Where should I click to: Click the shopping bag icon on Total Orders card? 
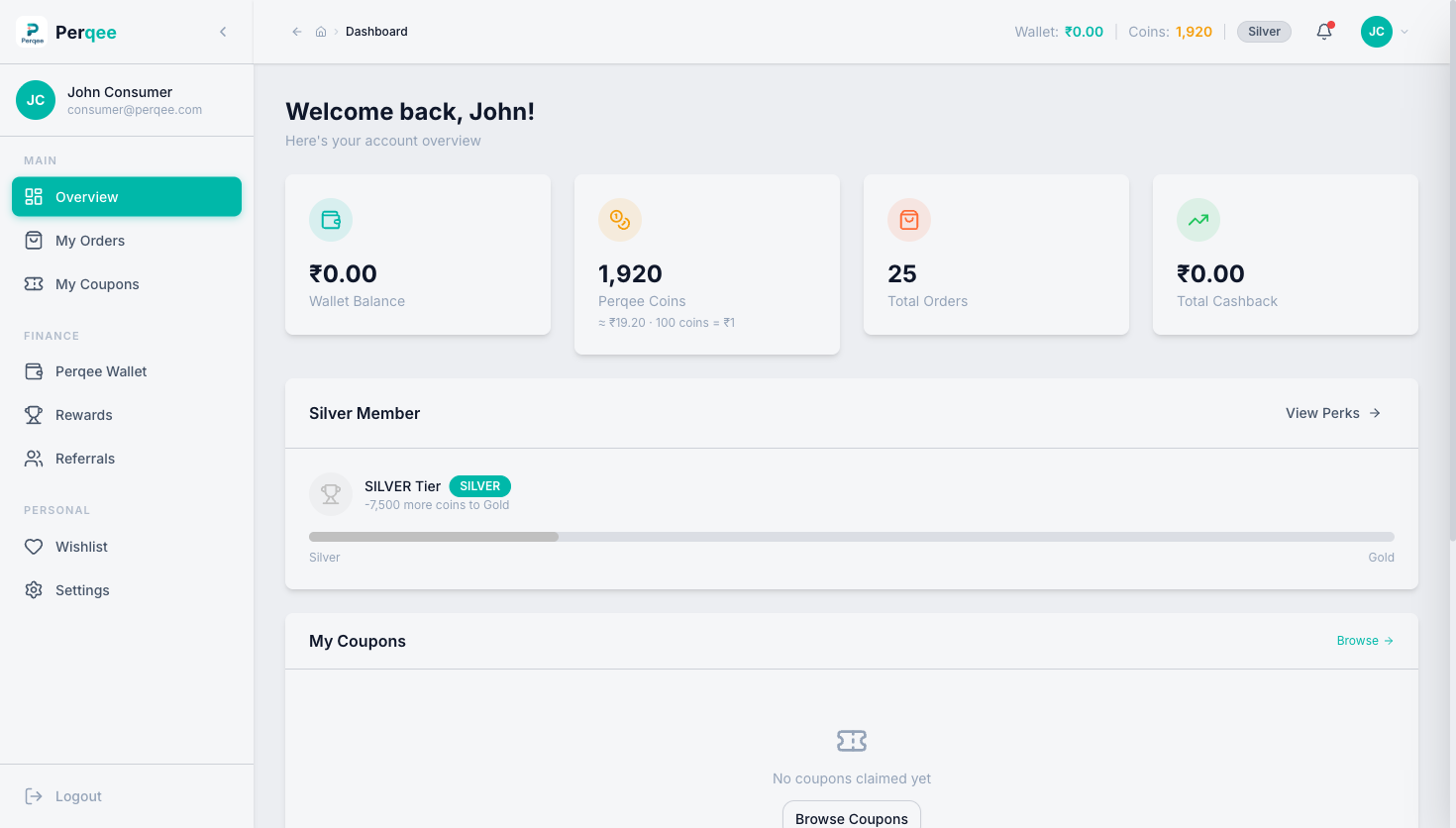click(909, 220)
